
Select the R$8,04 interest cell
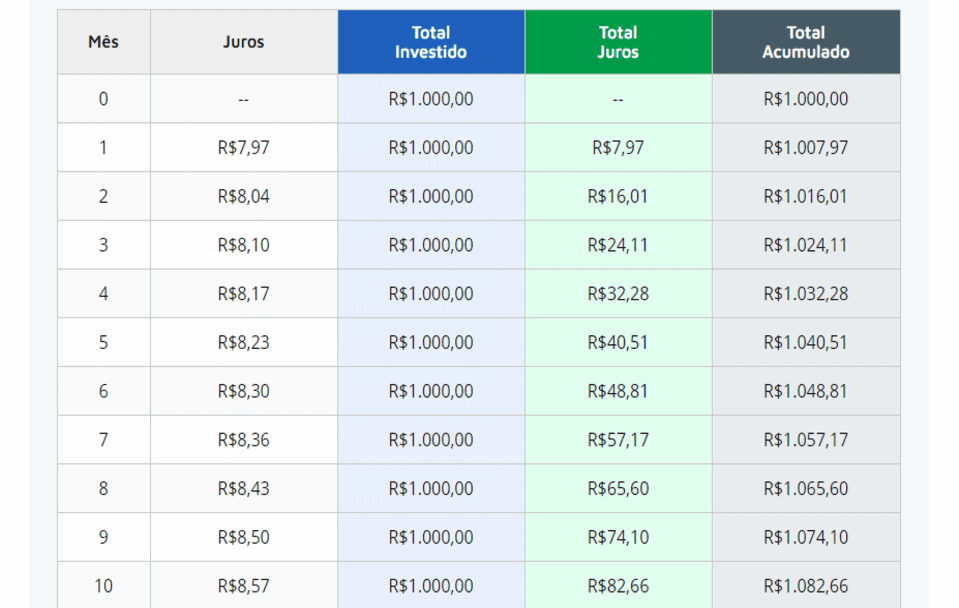pos(243,196)
